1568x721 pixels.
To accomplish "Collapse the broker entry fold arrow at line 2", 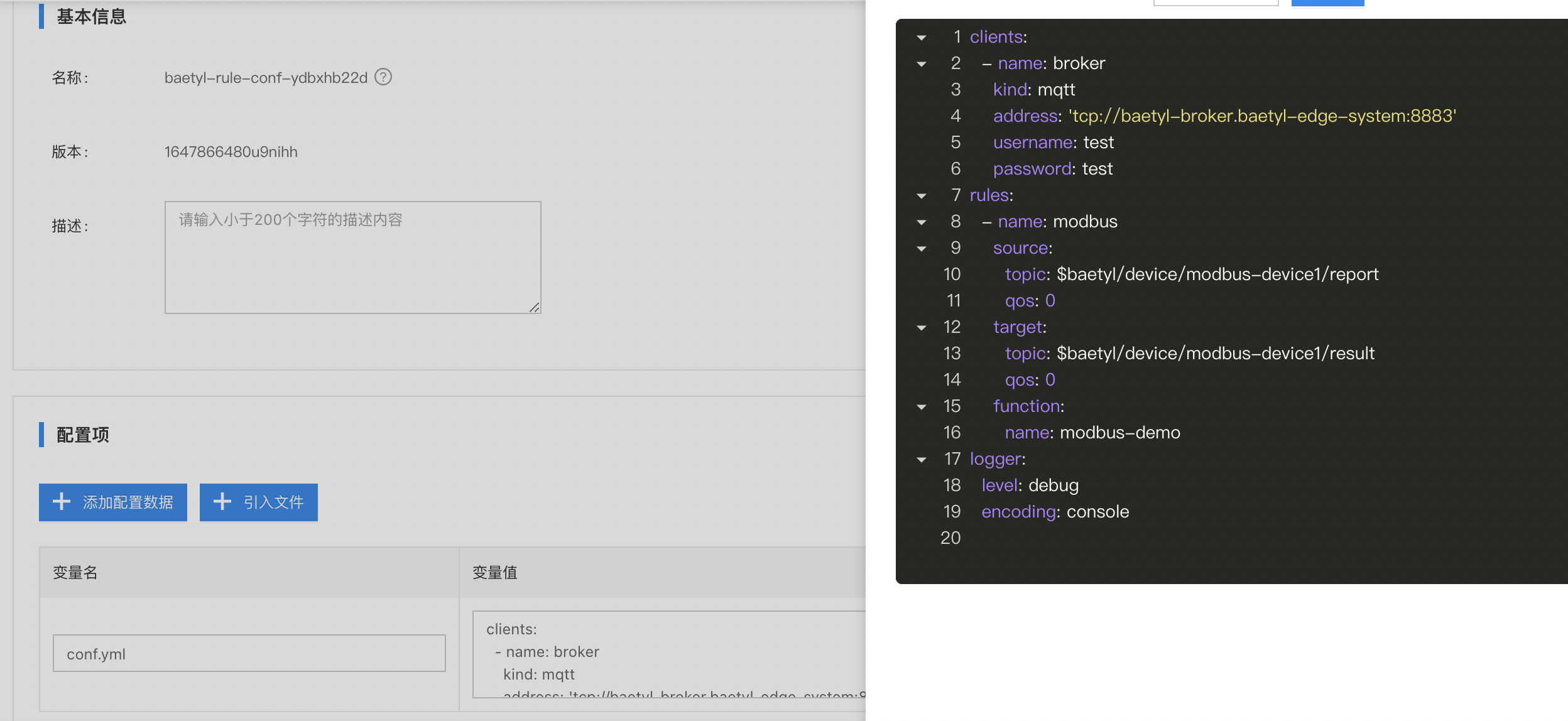I will pos(922,64).
